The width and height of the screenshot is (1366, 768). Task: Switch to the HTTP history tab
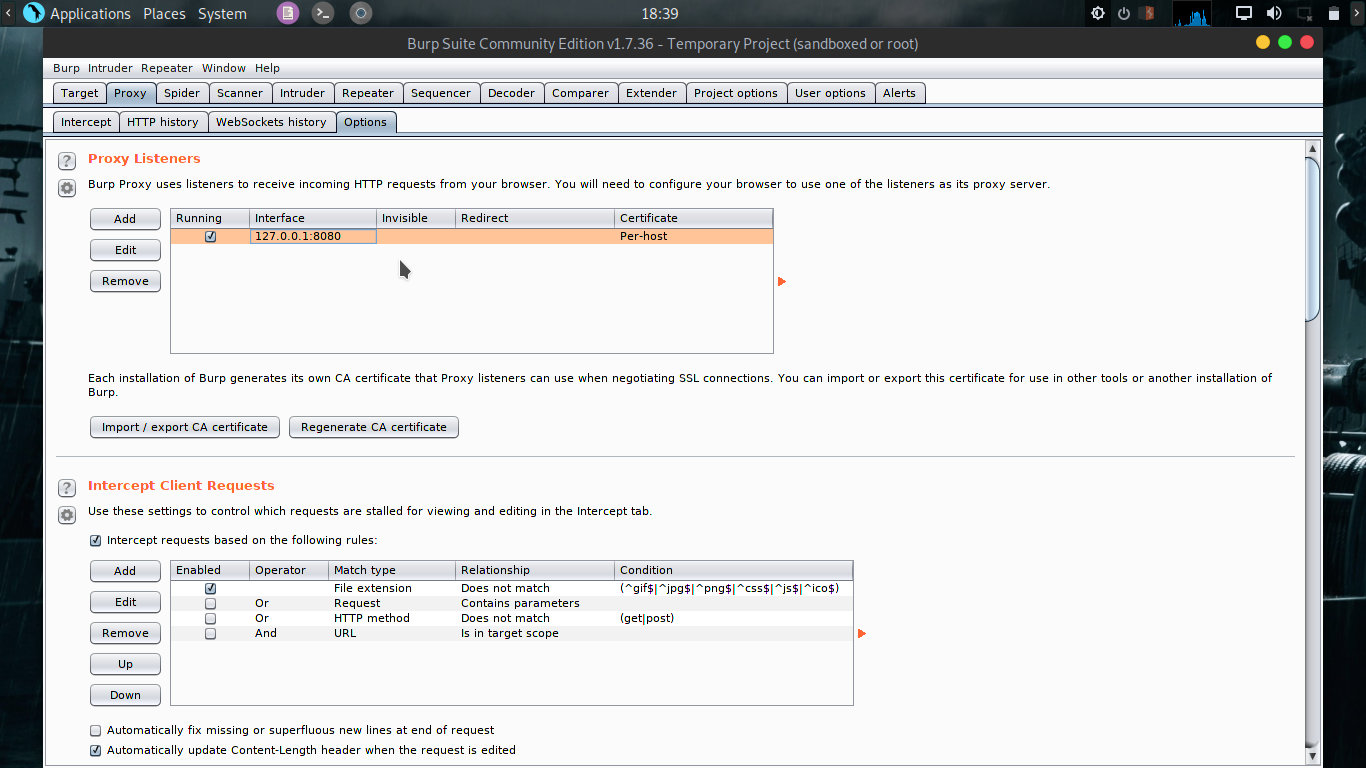coord(163,121)
